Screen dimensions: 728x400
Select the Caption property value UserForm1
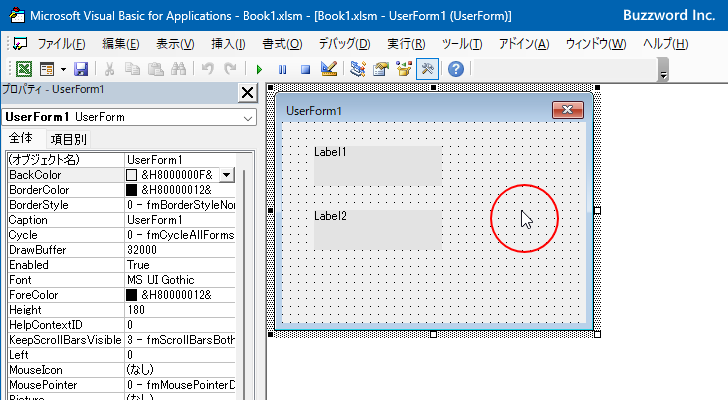(180, 220)
